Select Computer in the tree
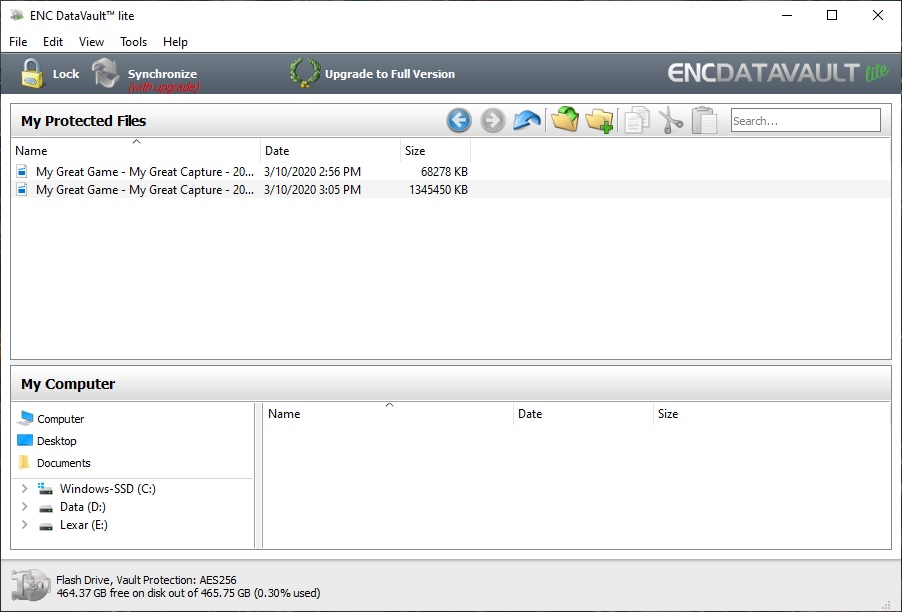Image resolution: width=902 pixels, height=612 pixels. [x=60, y=419]
